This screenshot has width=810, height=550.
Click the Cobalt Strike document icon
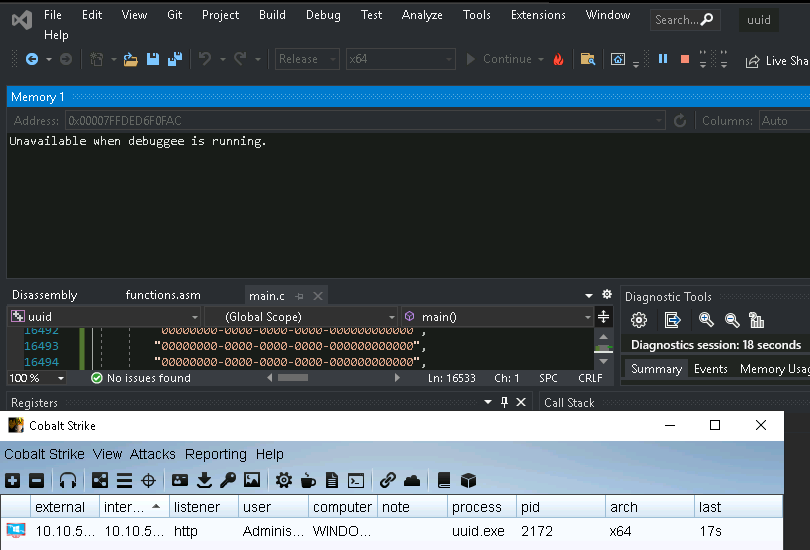(x=332, y=481)
